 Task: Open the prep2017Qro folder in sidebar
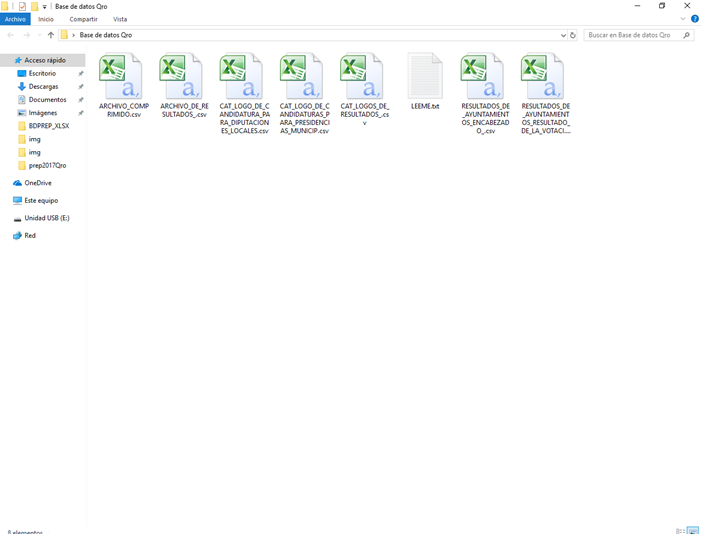pyautogui.click(x=46, y=165)
